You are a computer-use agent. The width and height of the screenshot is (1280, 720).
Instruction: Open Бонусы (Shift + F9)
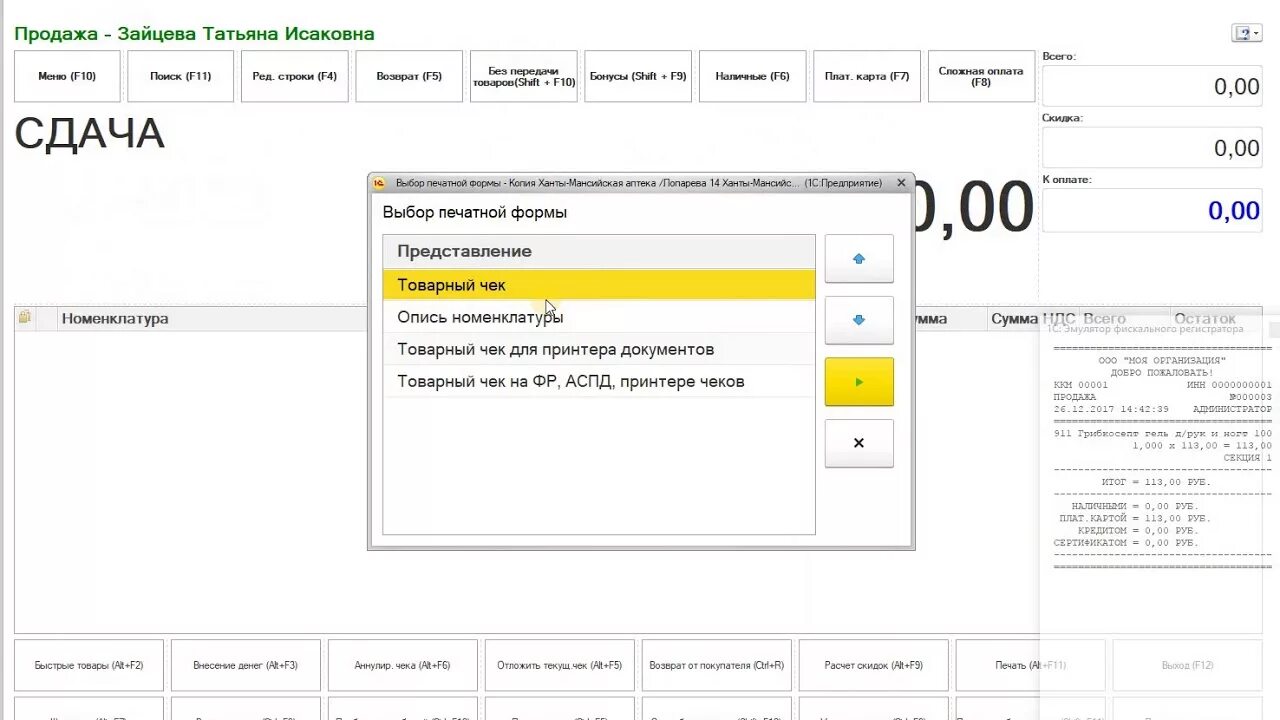point(638,76)
